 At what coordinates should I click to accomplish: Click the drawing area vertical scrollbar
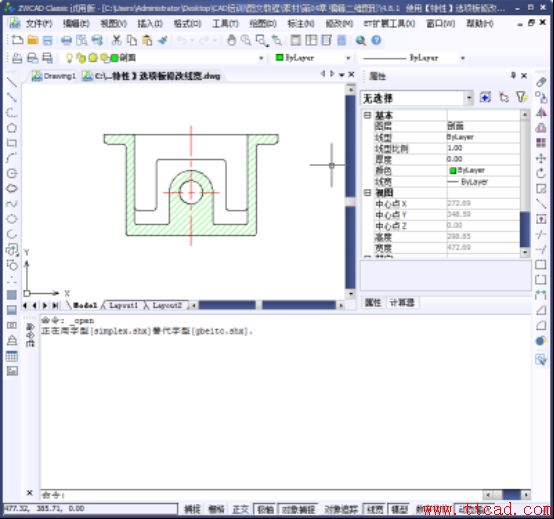click(350, 191)
